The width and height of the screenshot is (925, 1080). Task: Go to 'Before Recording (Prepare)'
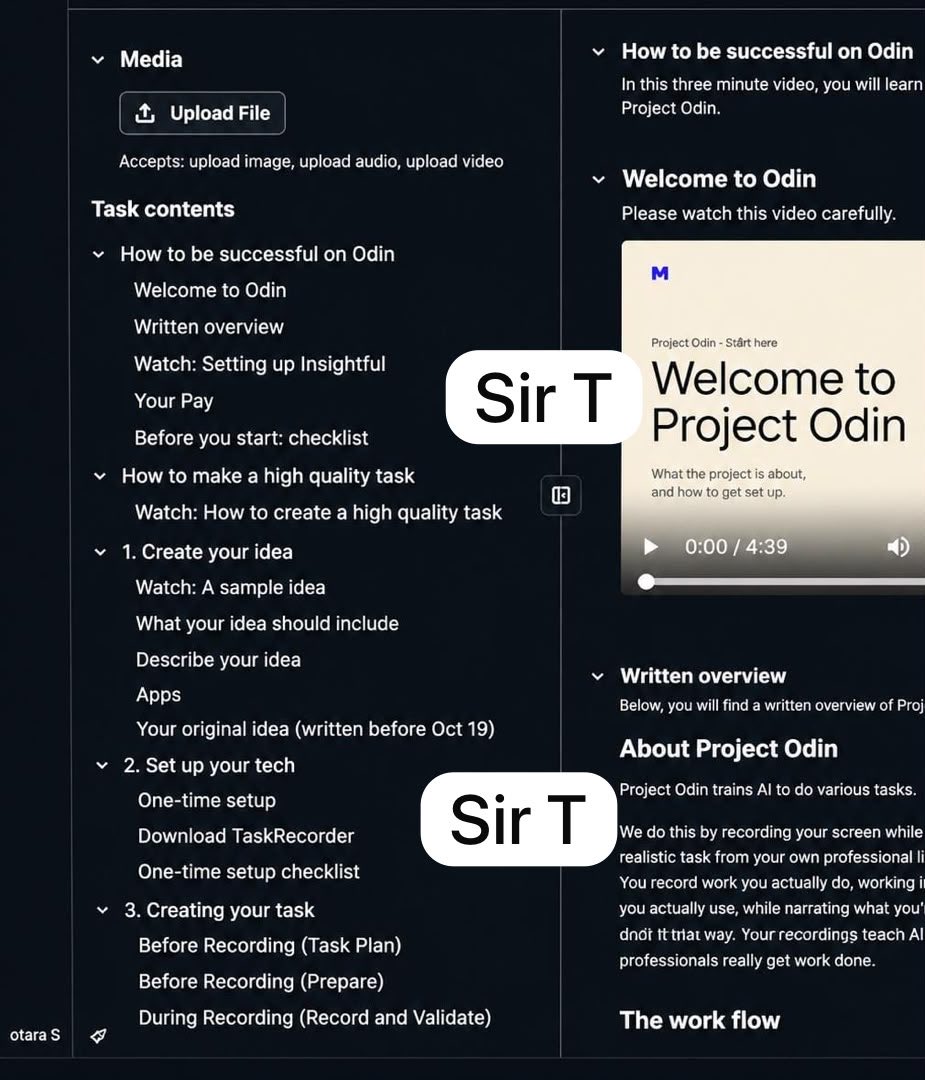click(x=261, y=982)
